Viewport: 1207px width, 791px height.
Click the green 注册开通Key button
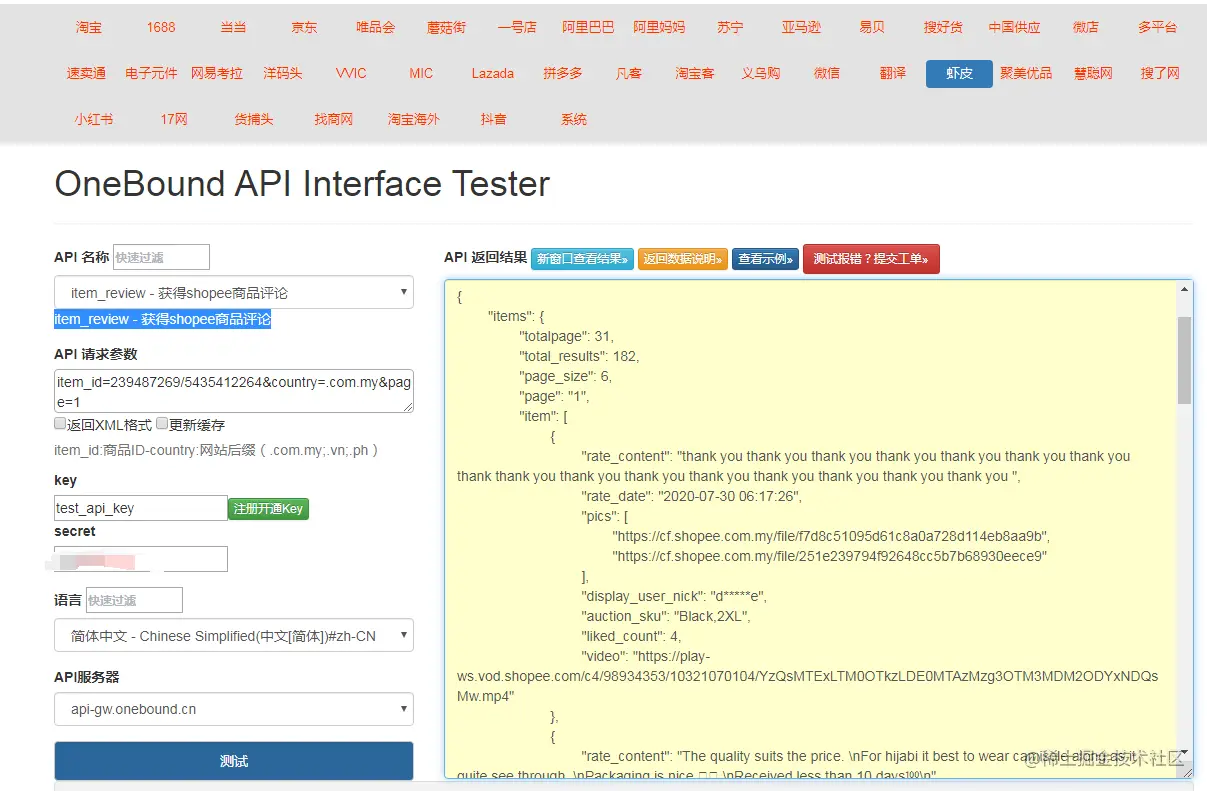[x=268, y=509]
